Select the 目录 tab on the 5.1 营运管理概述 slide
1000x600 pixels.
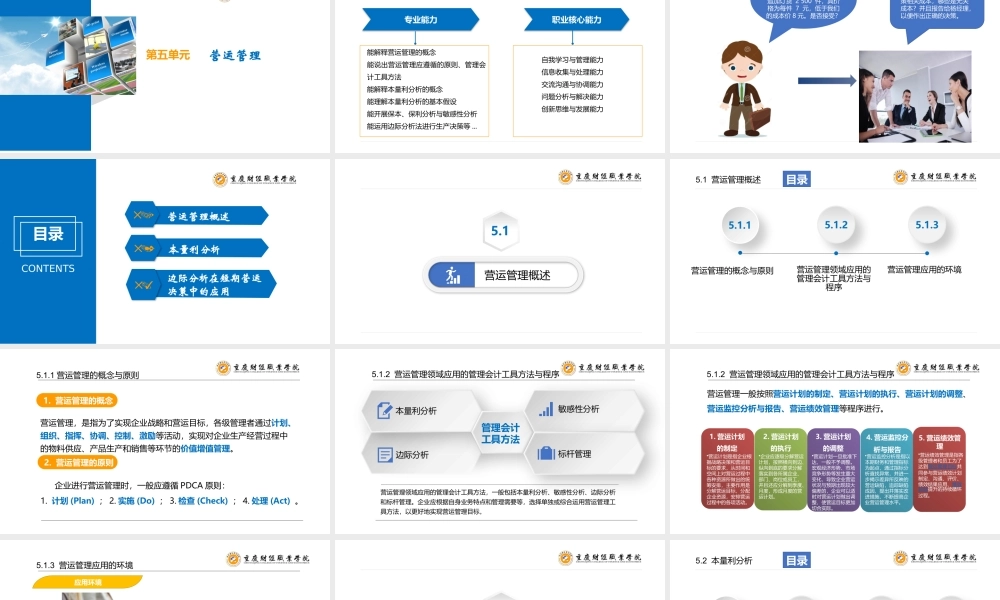tap(796, 179)
